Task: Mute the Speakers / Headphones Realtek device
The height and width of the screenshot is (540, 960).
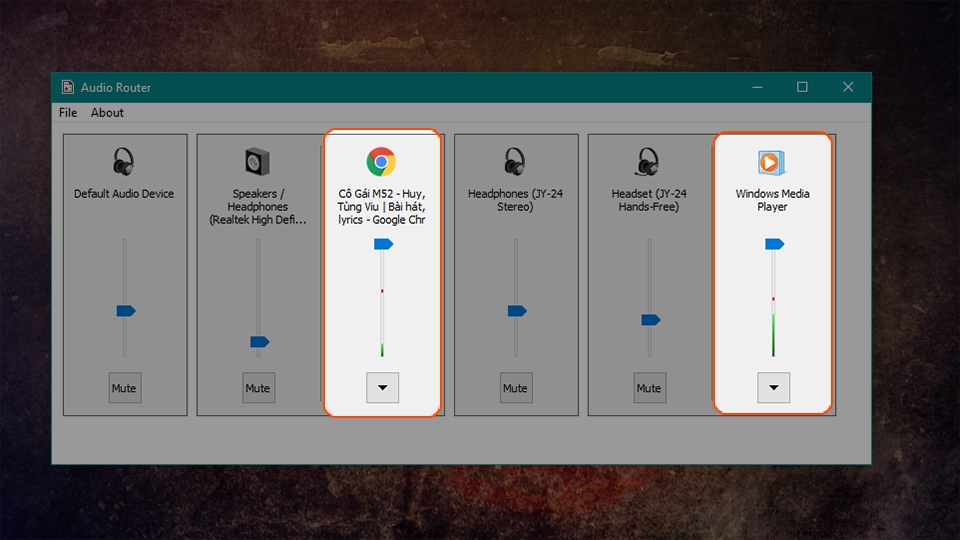Action: point(258,388)
